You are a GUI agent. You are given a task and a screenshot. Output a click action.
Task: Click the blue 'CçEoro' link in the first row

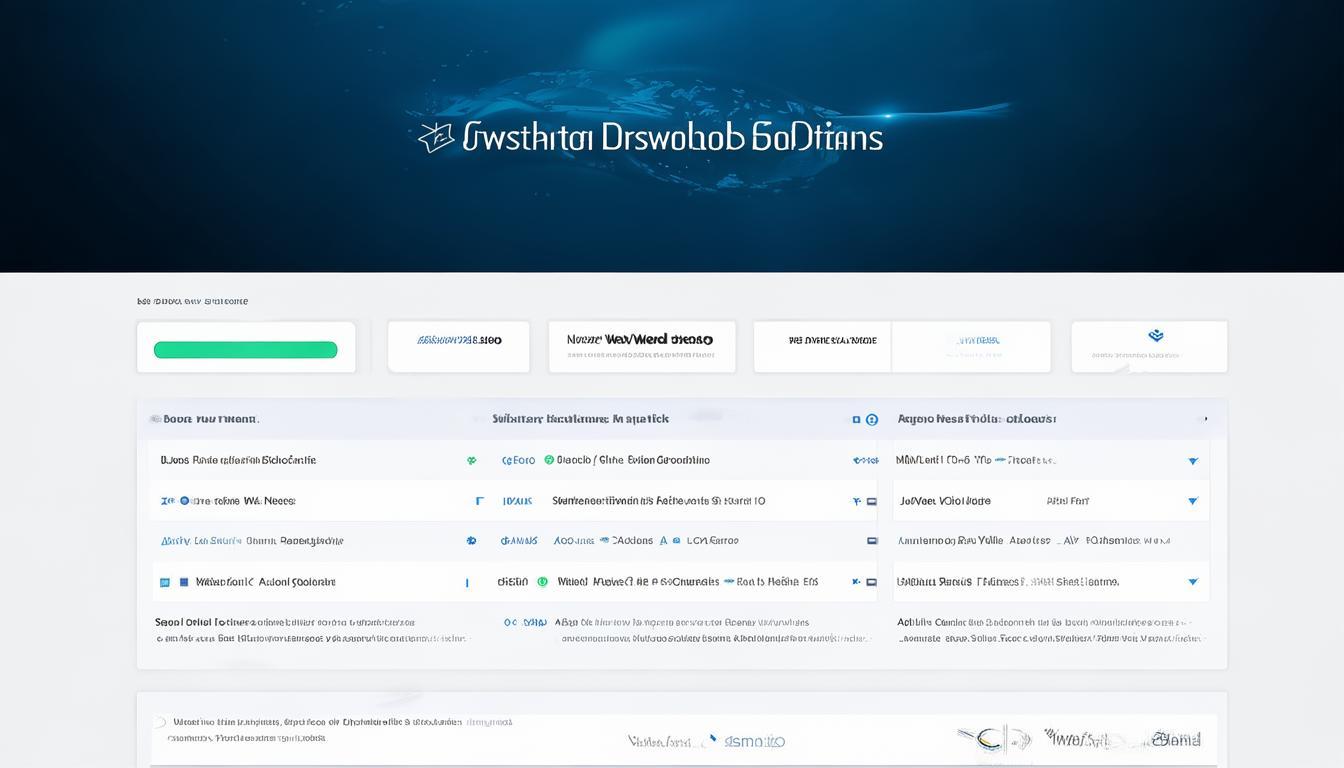tap(518, 461)
